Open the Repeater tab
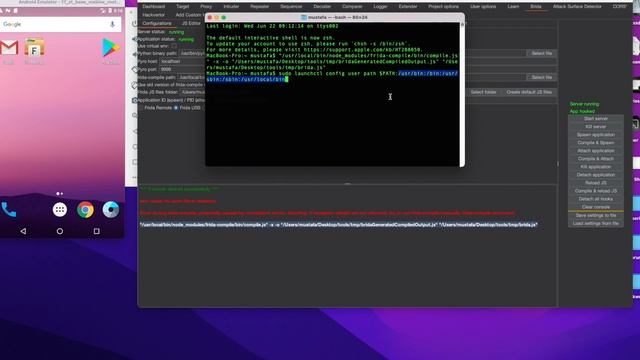This screenshot has height=360, width=640. [x=260, y=7]
